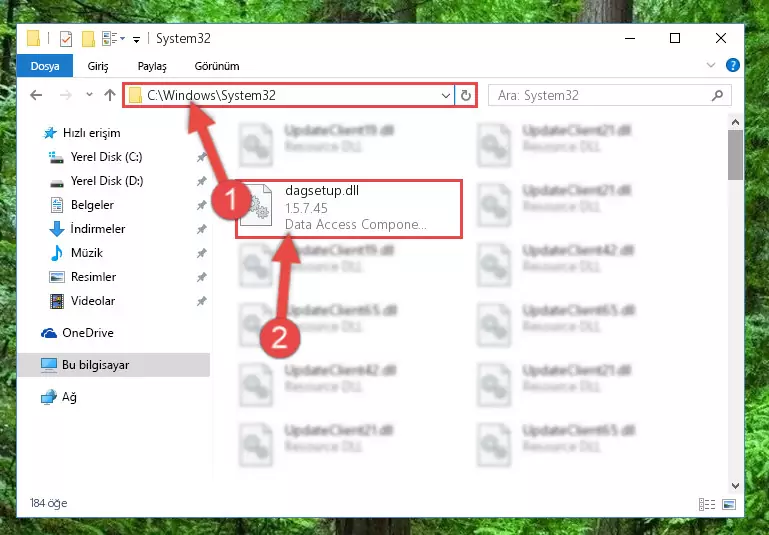Click the İndirmeler download arrow icon

pyautogui.click(x=57, y=229)
